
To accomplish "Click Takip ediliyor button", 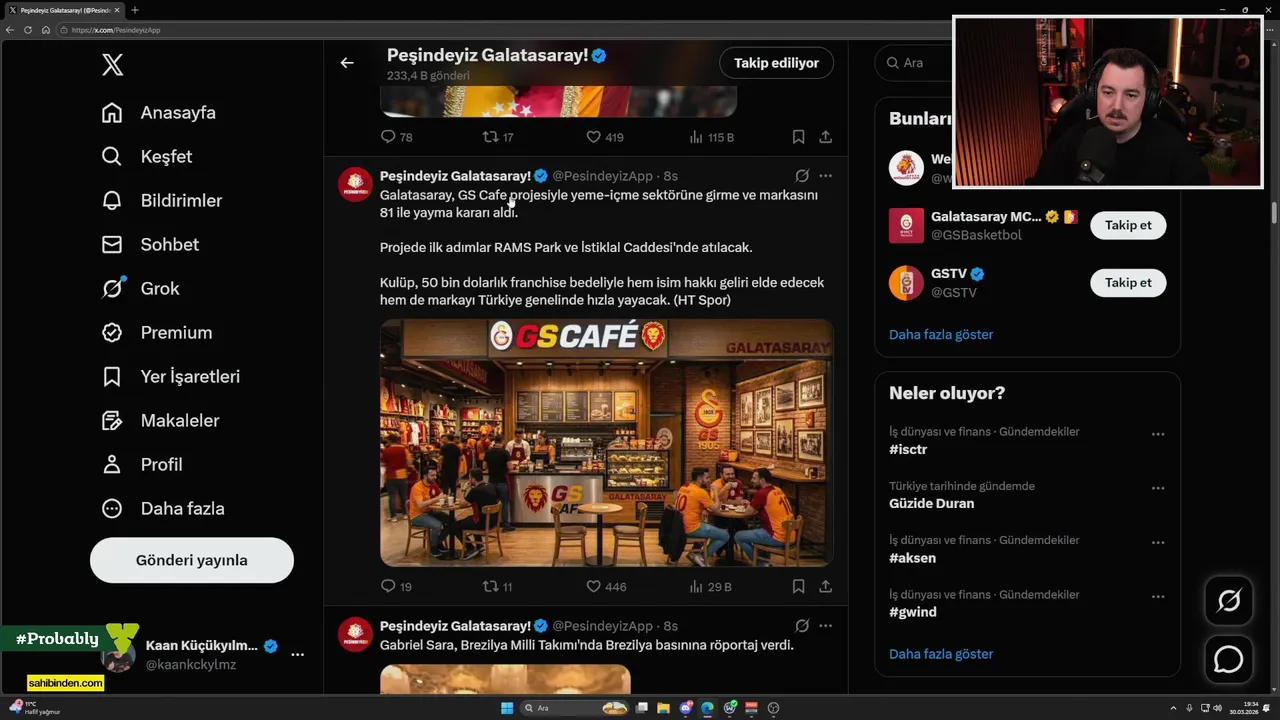I will [776, 63].
